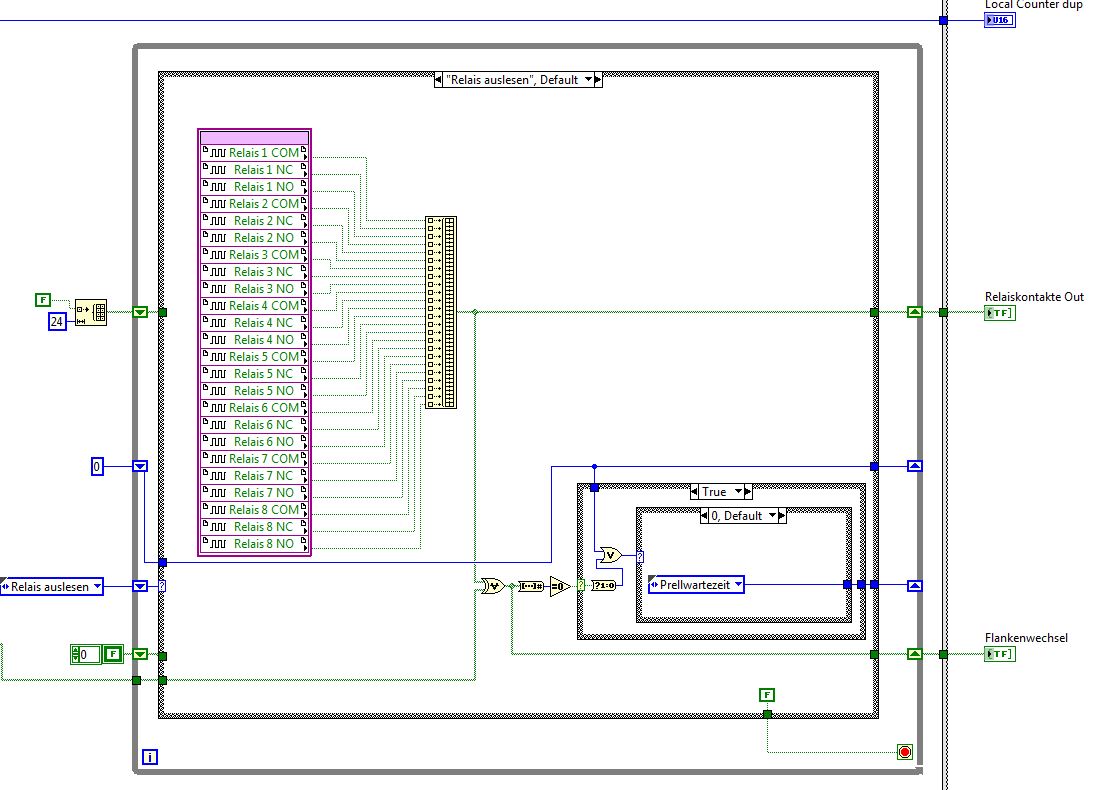Screen dimensions: 1093x790
Task: Click the numeric constant 24
Action: pyautogui.click(x=57, y=321)
